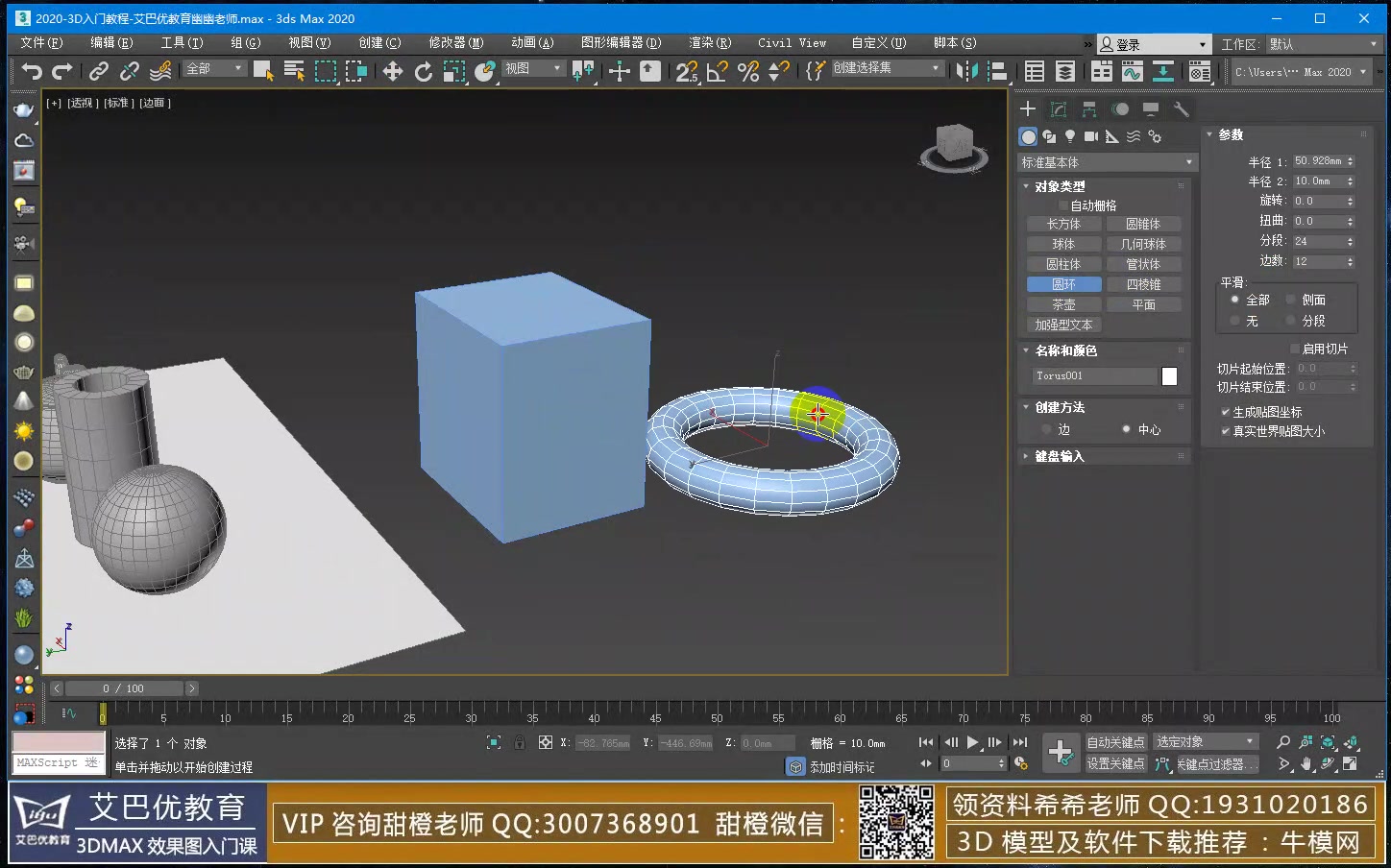This screenshot has height=868, width=1391.
Task: Enable the 启用切片 checkbox
Action: (x=1295, y=349)
